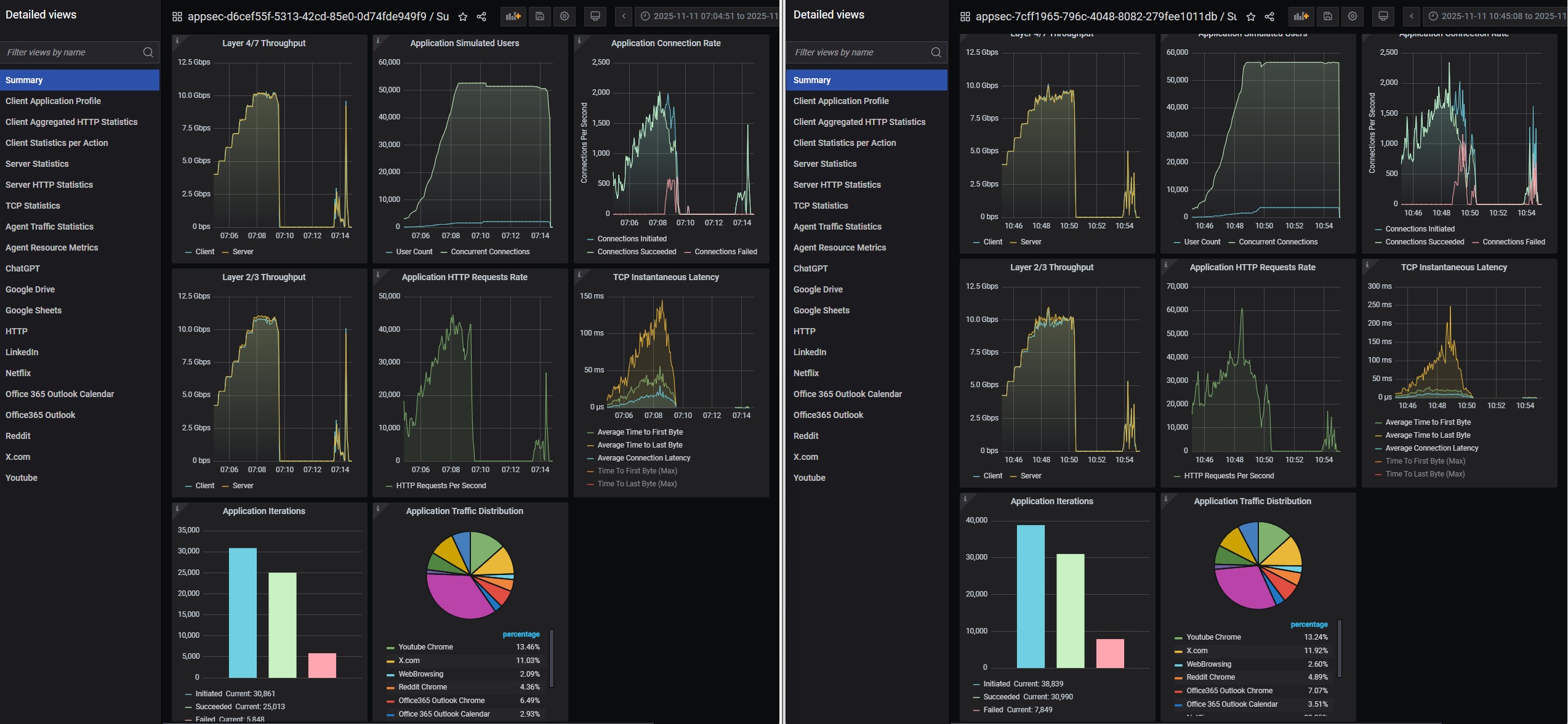Share the appsec-7cff1965 dashboard
Image resolution: width=1568 pixels, height=724 pixels.
click(x=1269, y=17)
